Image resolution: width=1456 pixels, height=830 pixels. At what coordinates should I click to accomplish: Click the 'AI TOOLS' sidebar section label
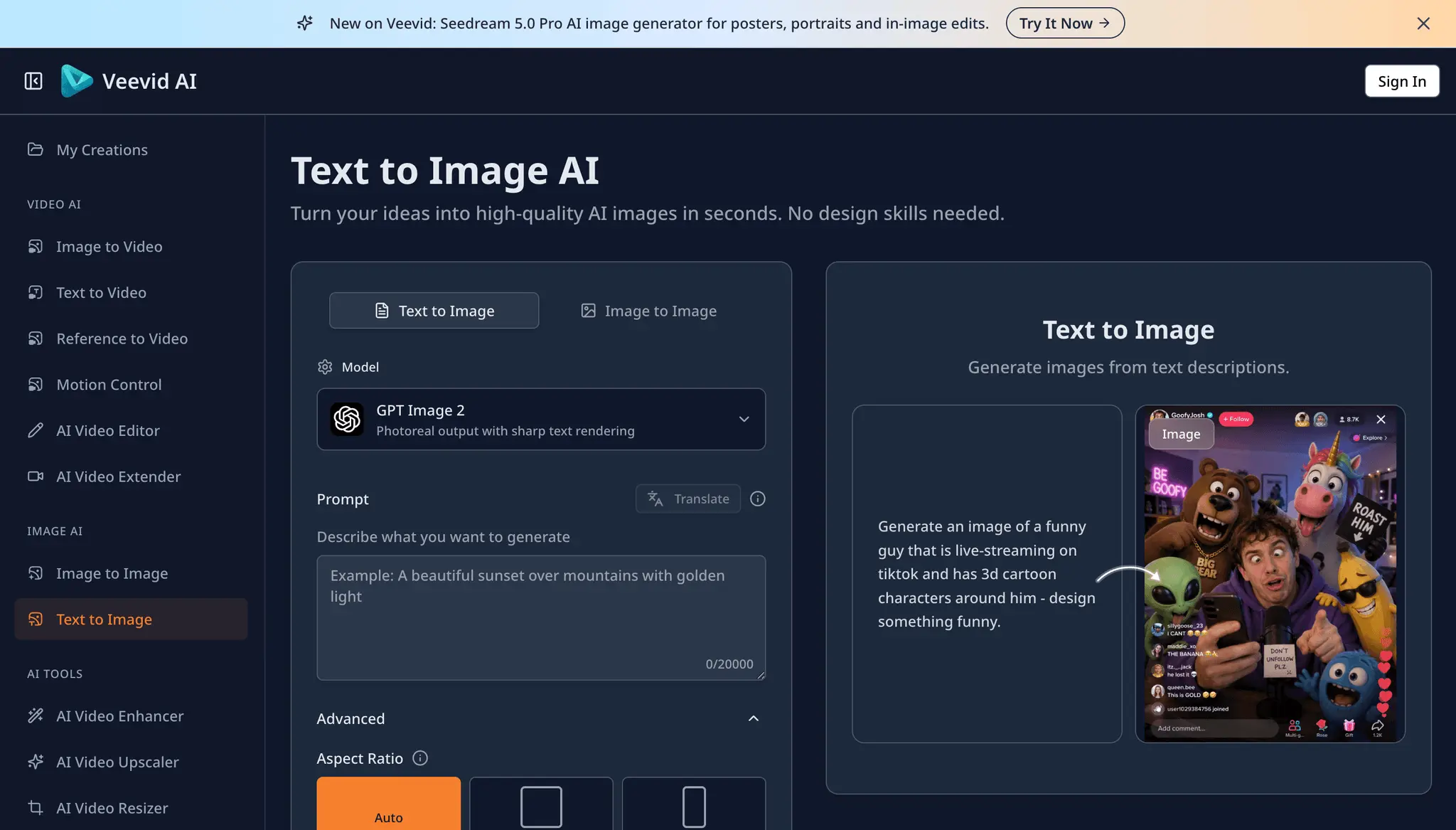(55, 674)
